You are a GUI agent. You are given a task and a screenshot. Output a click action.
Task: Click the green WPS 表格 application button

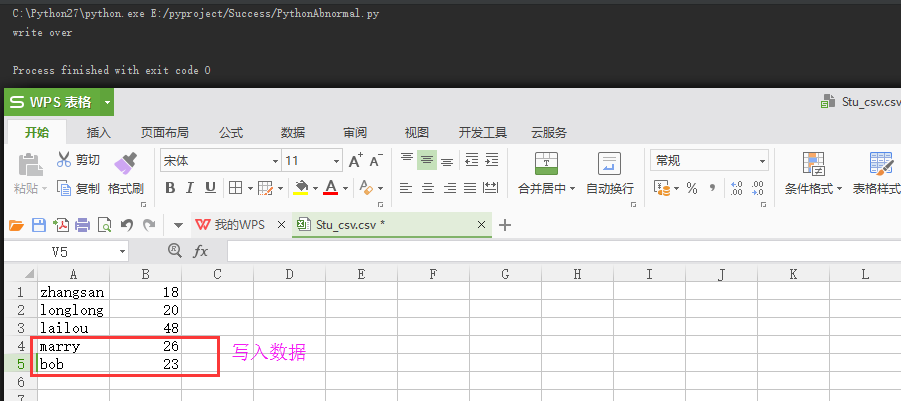pos(58,102)
